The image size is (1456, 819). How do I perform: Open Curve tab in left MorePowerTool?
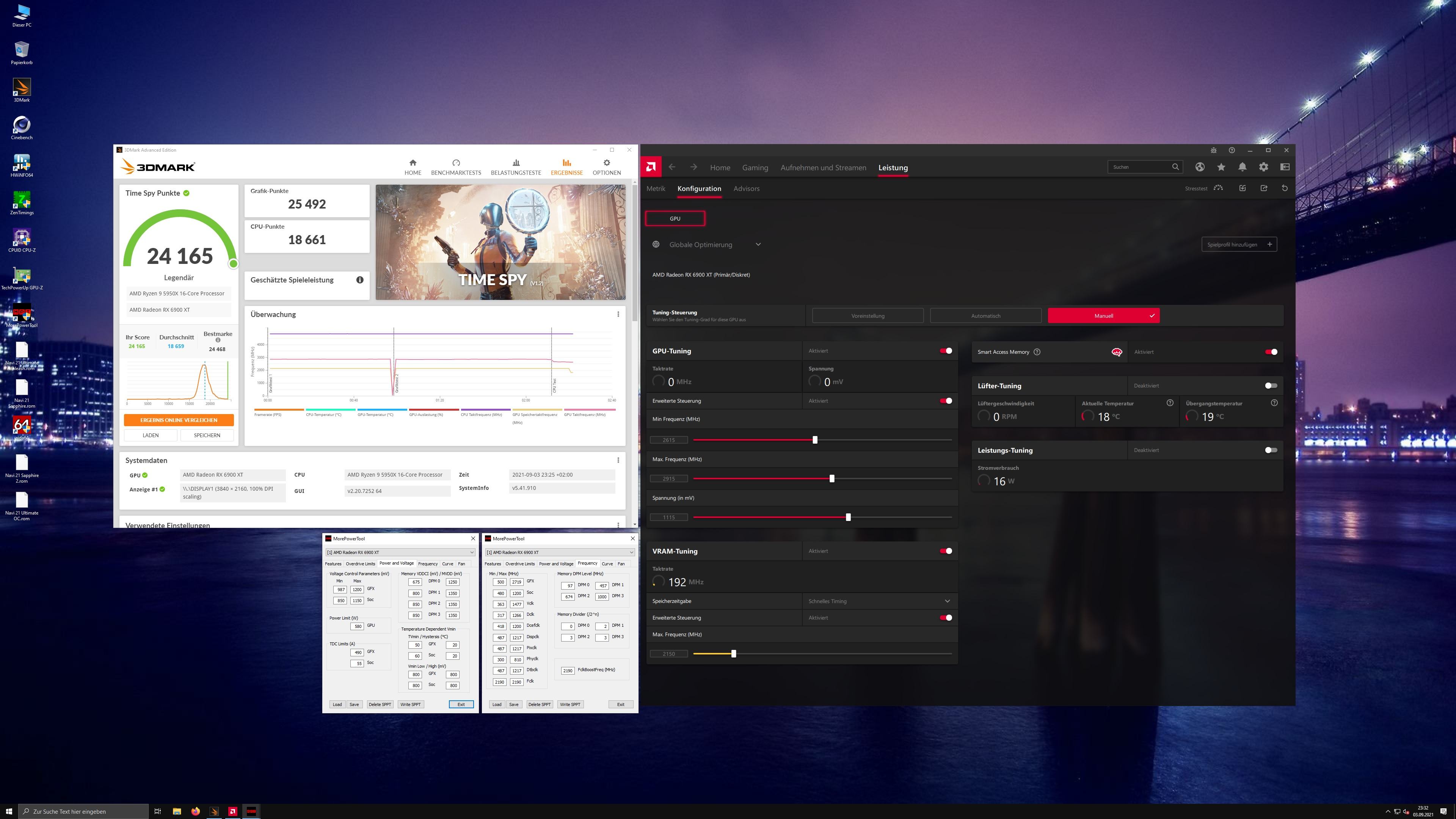point(448,563)
